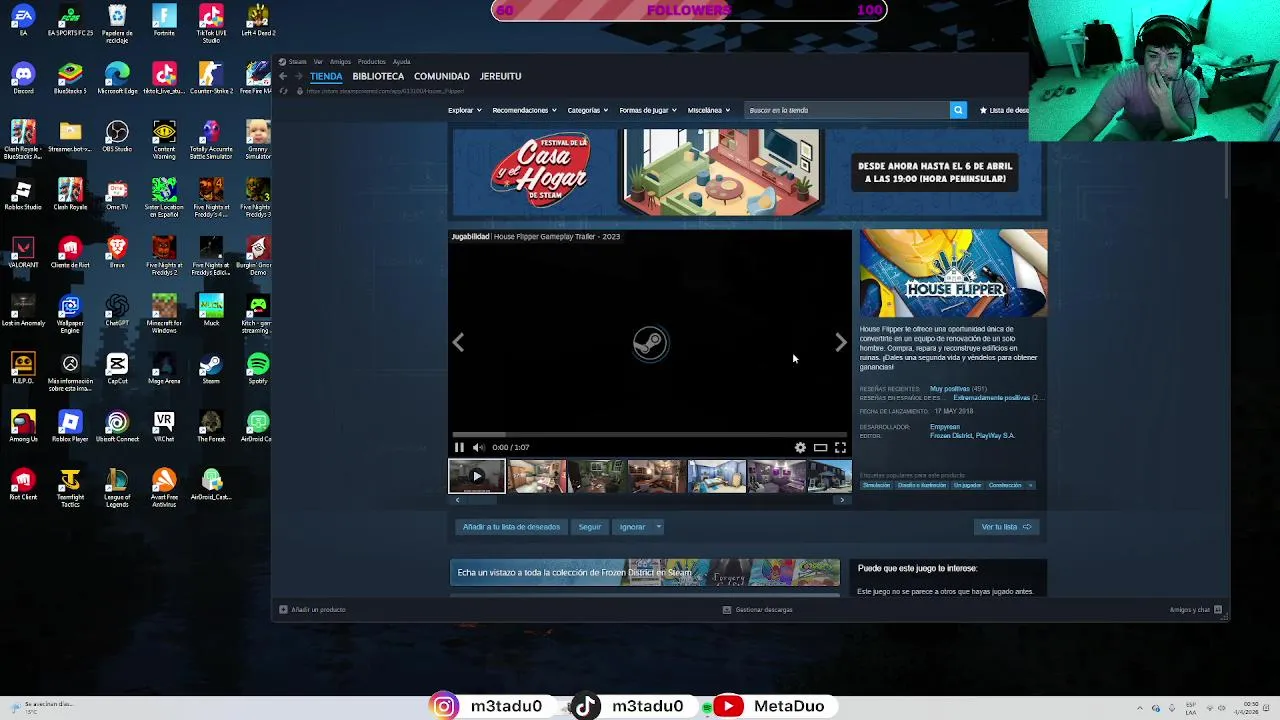
Task: Open dropdown arrow next to Ignorar
Action: coord(657,527)
